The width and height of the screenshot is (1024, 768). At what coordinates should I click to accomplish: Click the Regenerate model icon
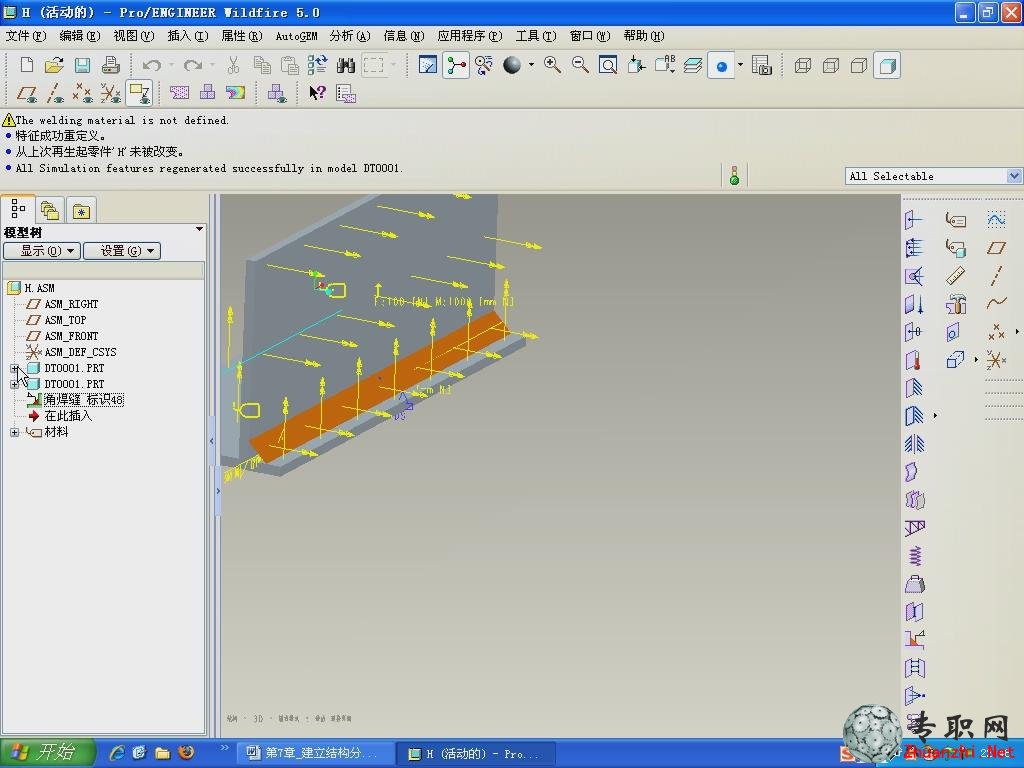tap(317, 65)
